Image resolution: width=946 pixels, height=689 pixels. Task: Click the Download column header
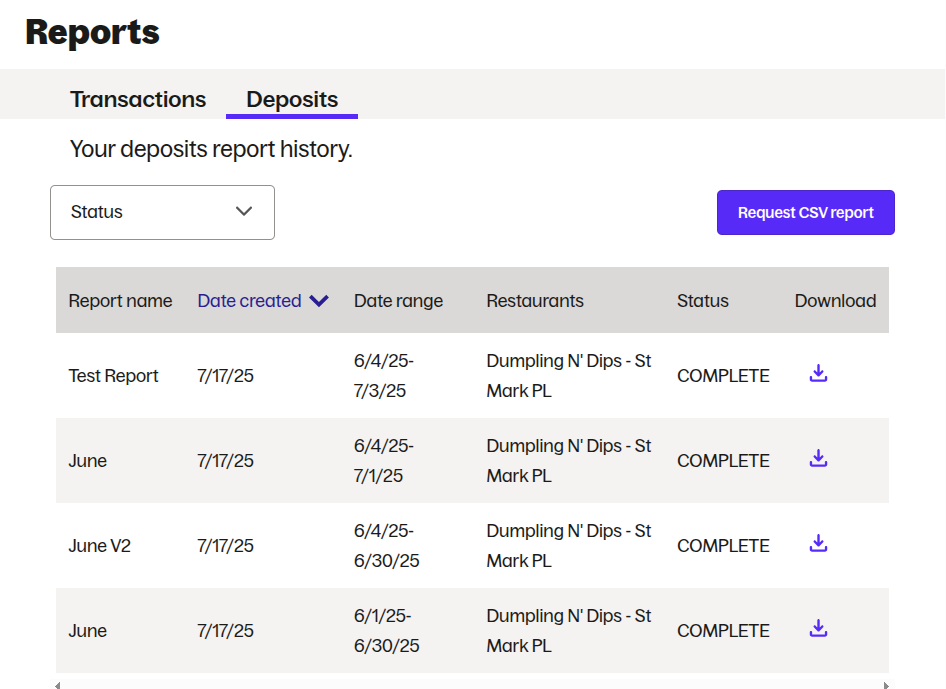click(836, 300)
